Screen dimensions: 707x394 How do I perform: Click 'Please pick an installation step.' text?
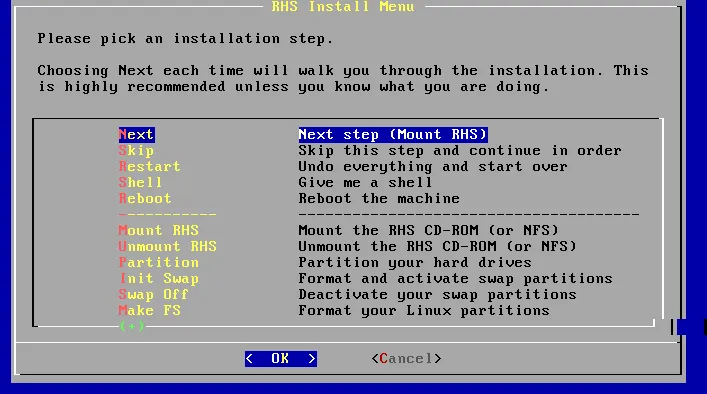[185, 39]
